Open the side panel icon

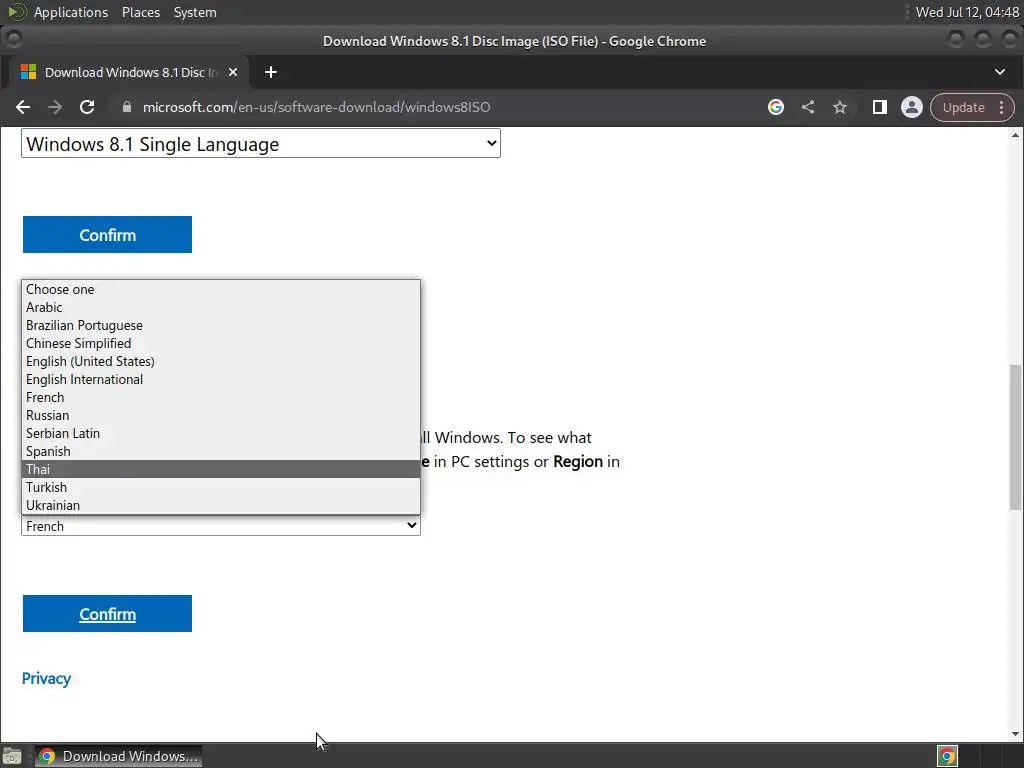(880, 107)
